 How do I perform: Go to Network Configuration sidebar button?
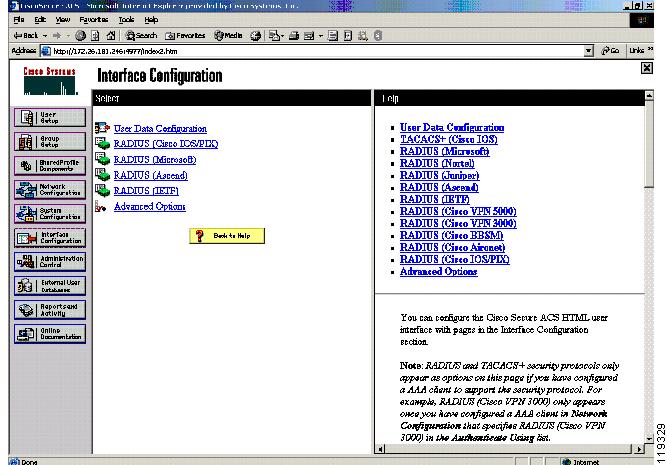pos(50,190)
